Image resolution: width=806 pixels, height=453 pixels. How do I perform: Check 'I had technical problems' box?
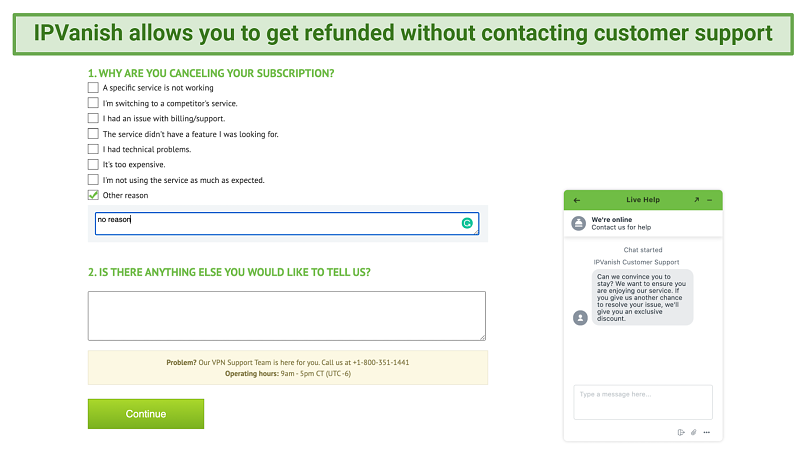point(93,149)
